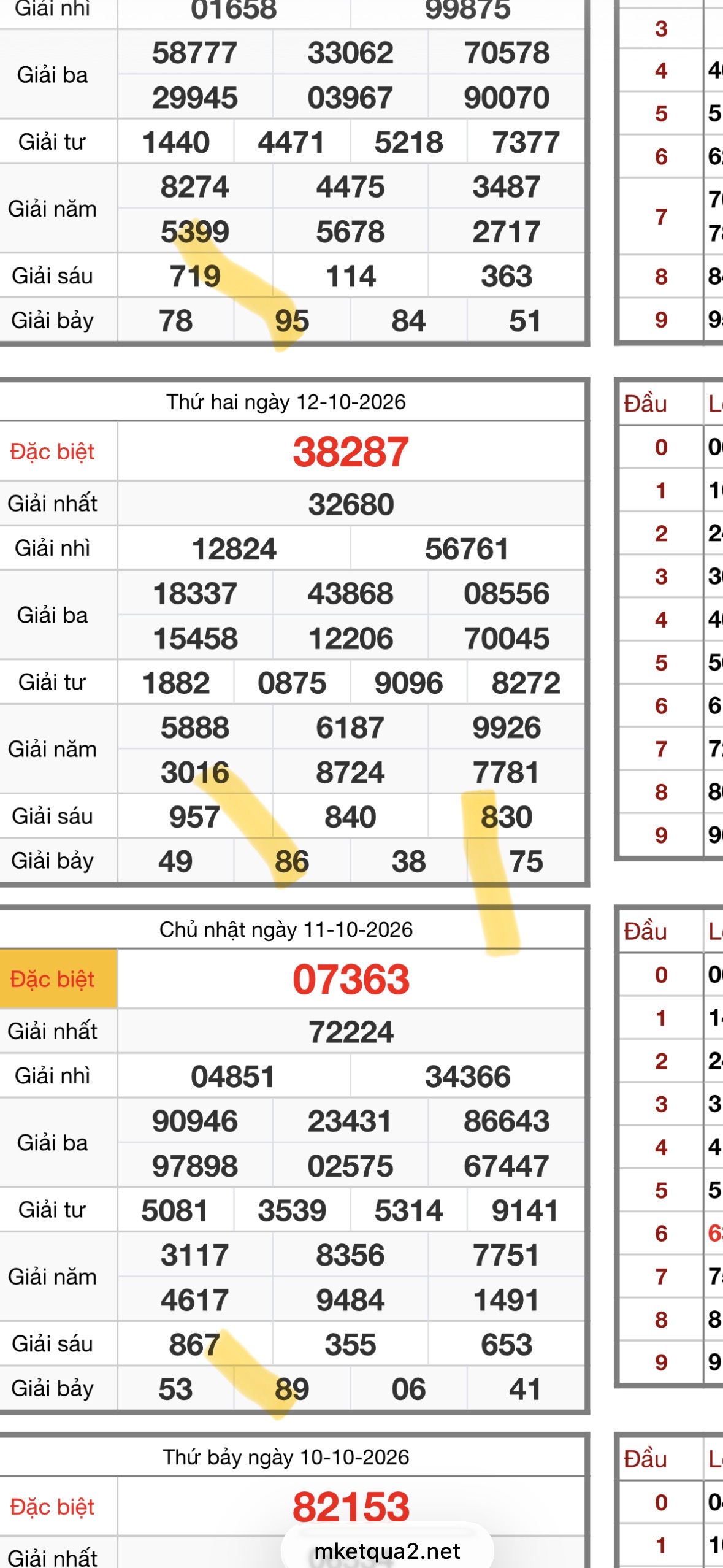Select fourth prize number 3539
The height and width of the screenshot is (1568, 723).
[292, 1211]
